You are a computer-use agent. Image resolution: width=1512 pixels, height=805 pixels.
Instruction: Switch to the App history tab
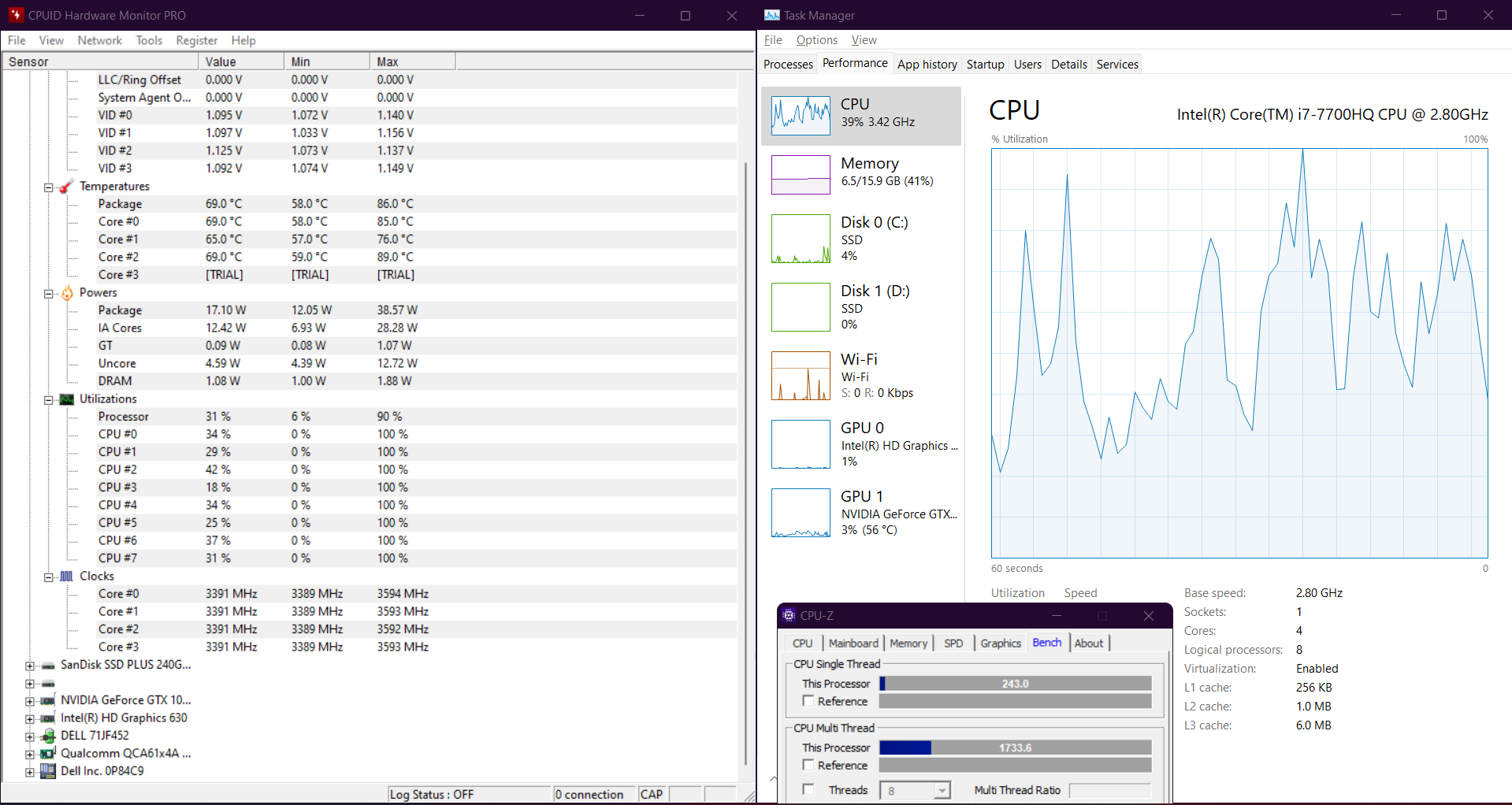(927, 65)
